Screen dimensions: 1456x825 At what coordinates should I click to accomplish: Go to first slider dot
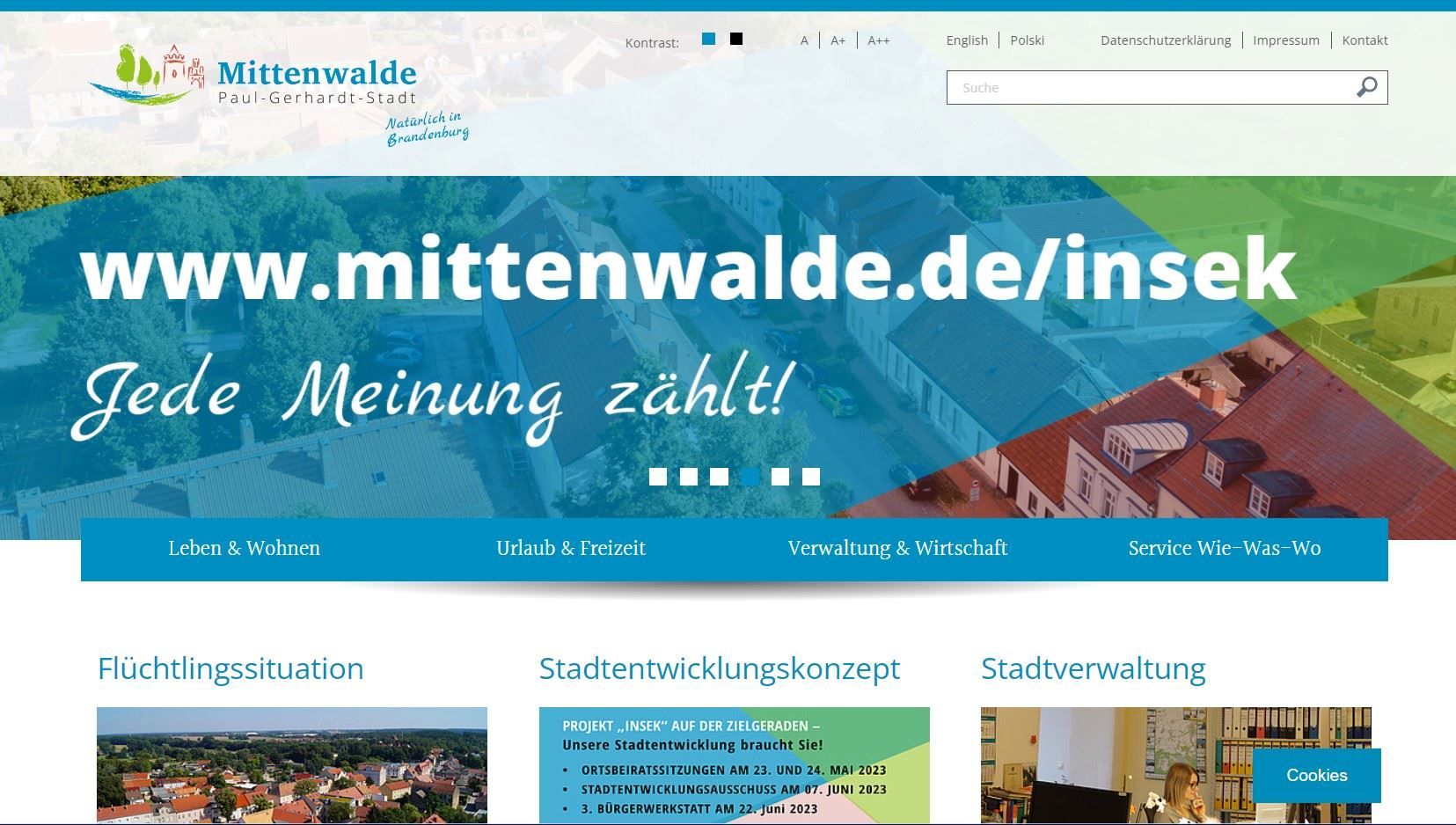pyautogui.click(x=658, y=477)
